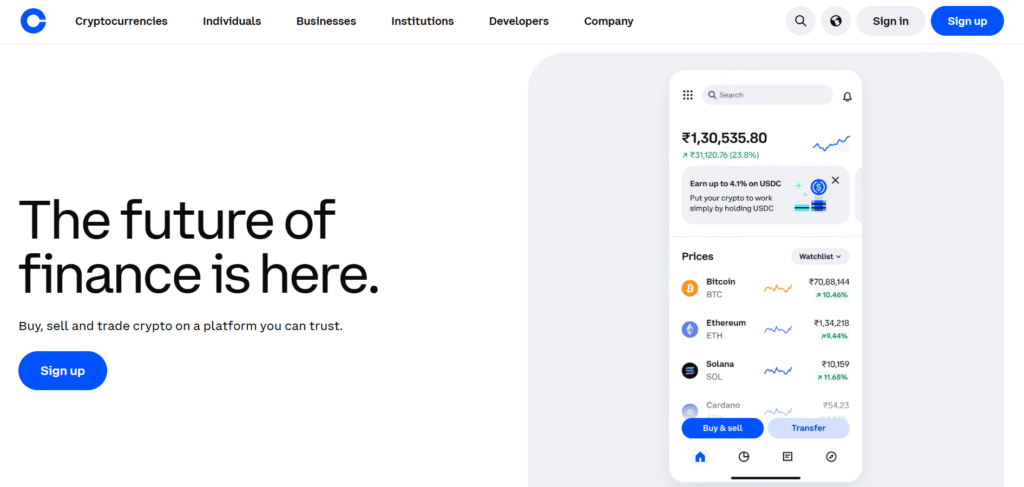1024x487 pixels.
Task: Open the Cryptocurrencies menu
Action: (x=121, y=21)
